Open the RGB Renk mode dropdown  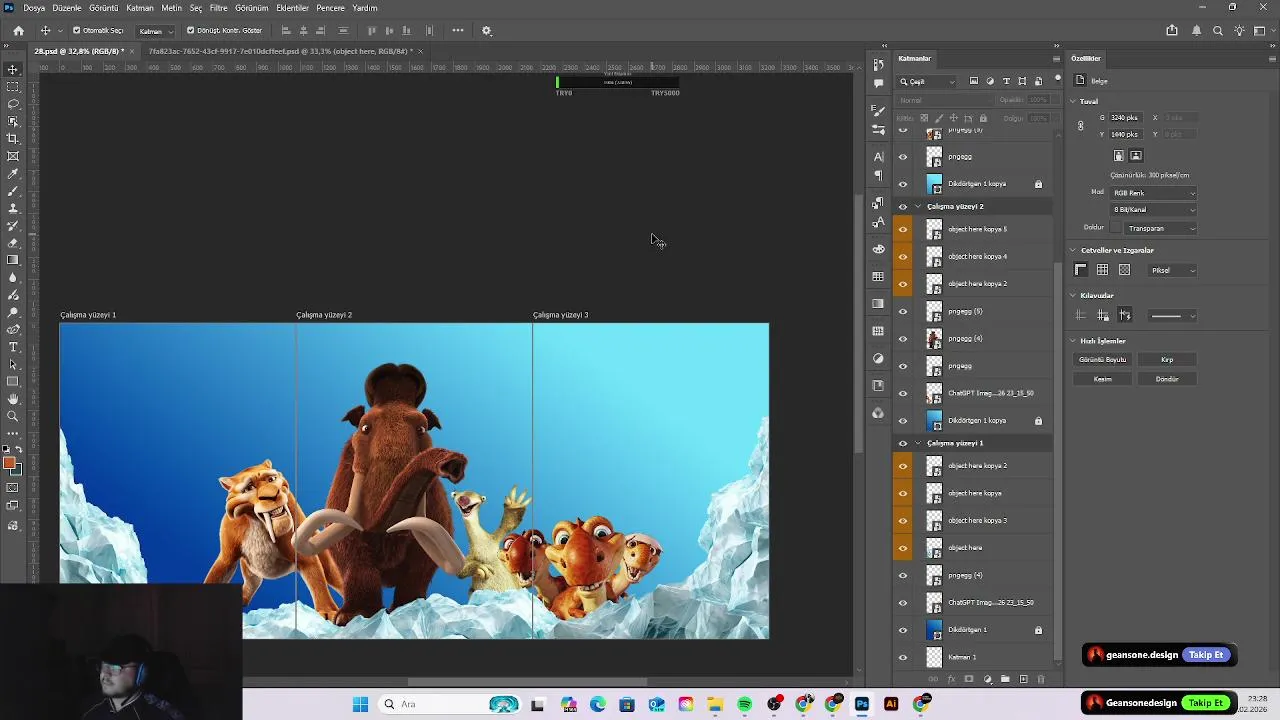tap(1153, 192)
